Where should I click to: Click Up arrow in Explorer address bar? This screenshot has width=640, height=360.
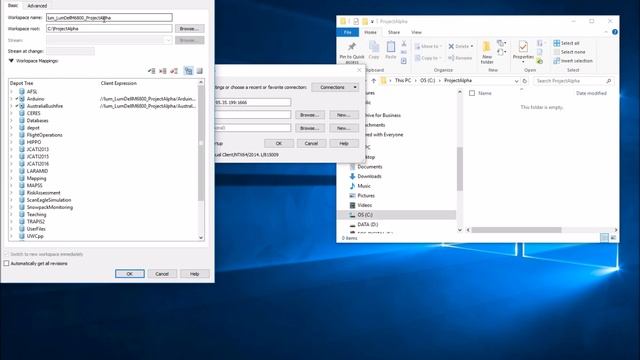[373, 81]
